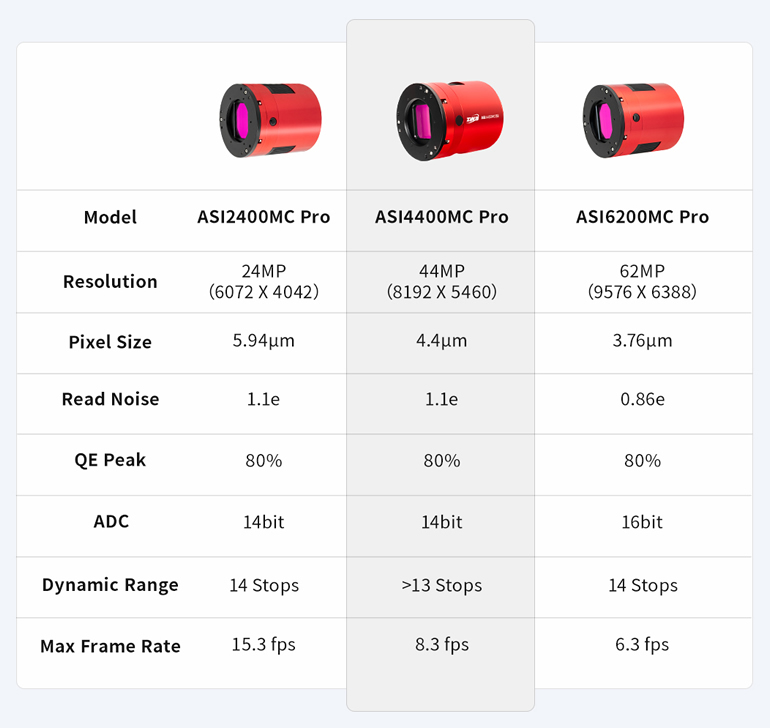770x728 pixels.
Task: Select the ASI2400MC Pro model name
Action: tap(263, 217)
